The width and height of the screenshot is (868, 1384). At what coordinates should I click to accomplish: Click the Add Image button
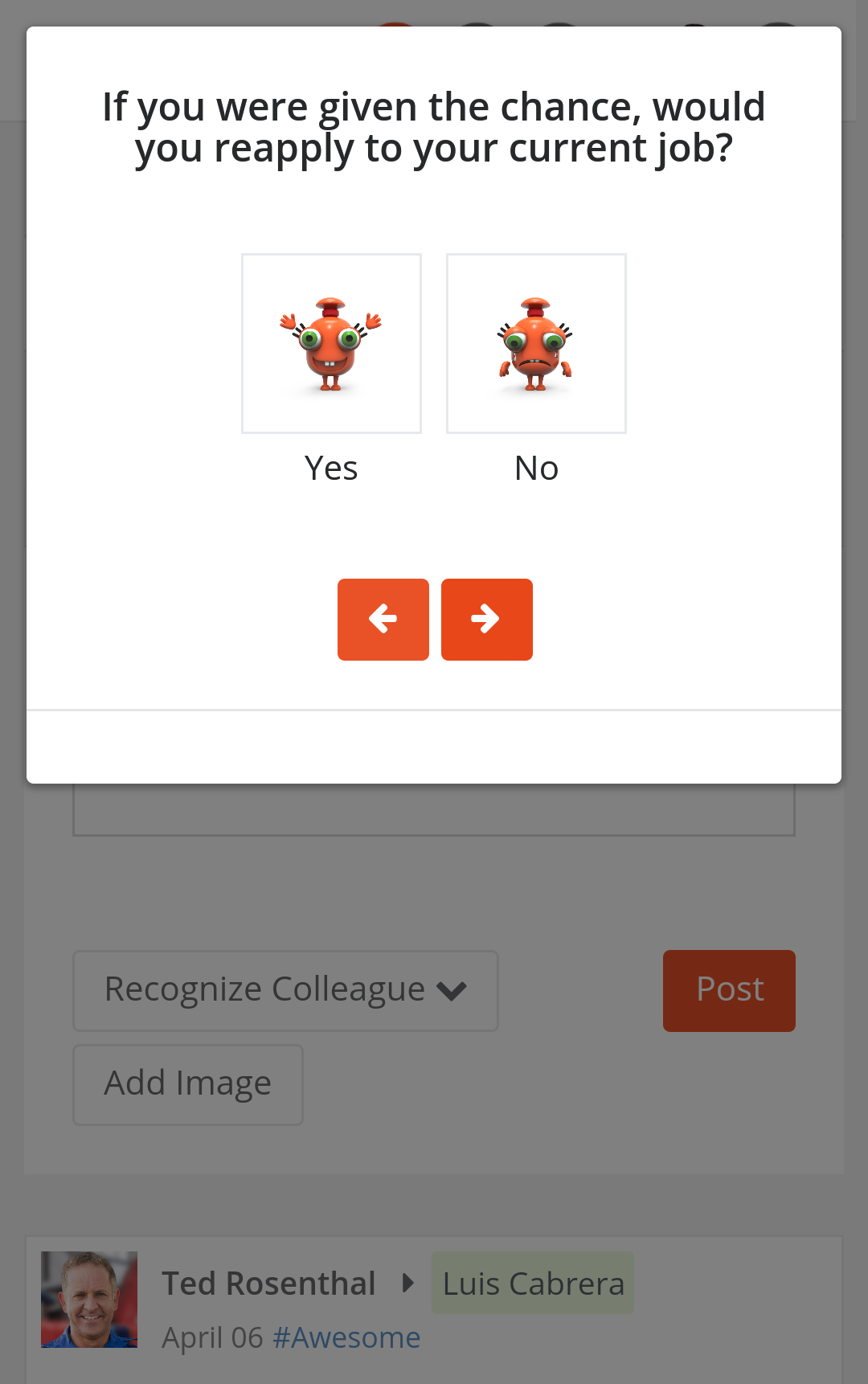[x=188, y=1085]
